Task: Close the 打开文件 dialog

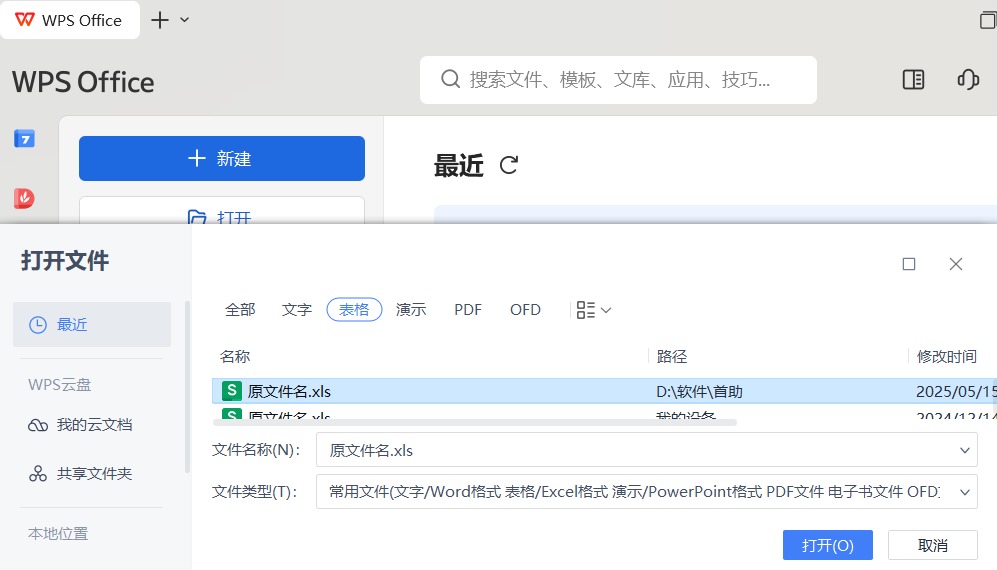Action: coord(956,264)
